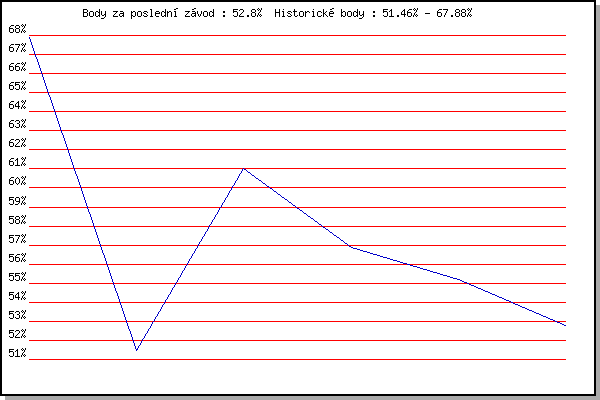Select the 58% y-axis label
600x400 pixels.
coord(17,220)
